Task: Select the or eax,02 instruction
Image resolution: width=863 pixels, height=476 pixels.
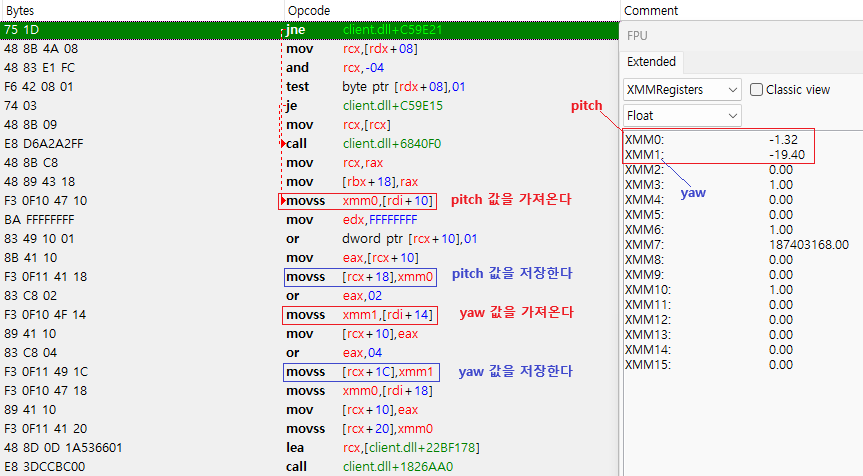Action: point(334,296)
